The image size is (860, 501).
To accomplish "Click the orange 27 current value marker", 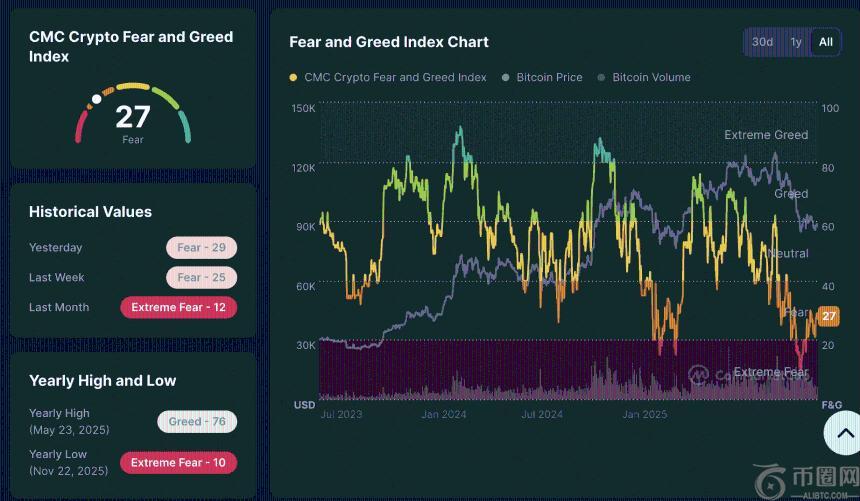I will pos(828,316).
